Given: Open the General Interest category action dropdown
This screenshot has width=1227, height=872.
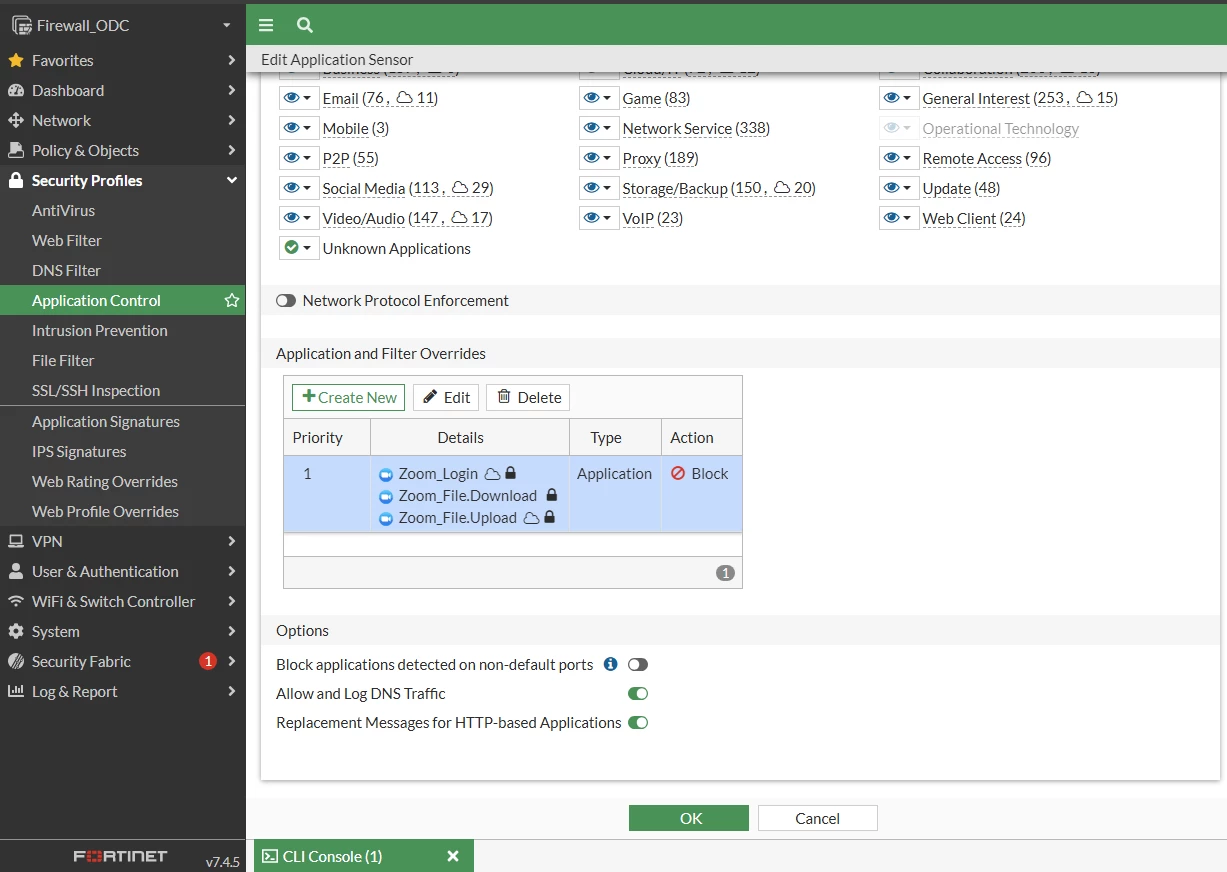Looking at the screenshot, I should [898, 98].
